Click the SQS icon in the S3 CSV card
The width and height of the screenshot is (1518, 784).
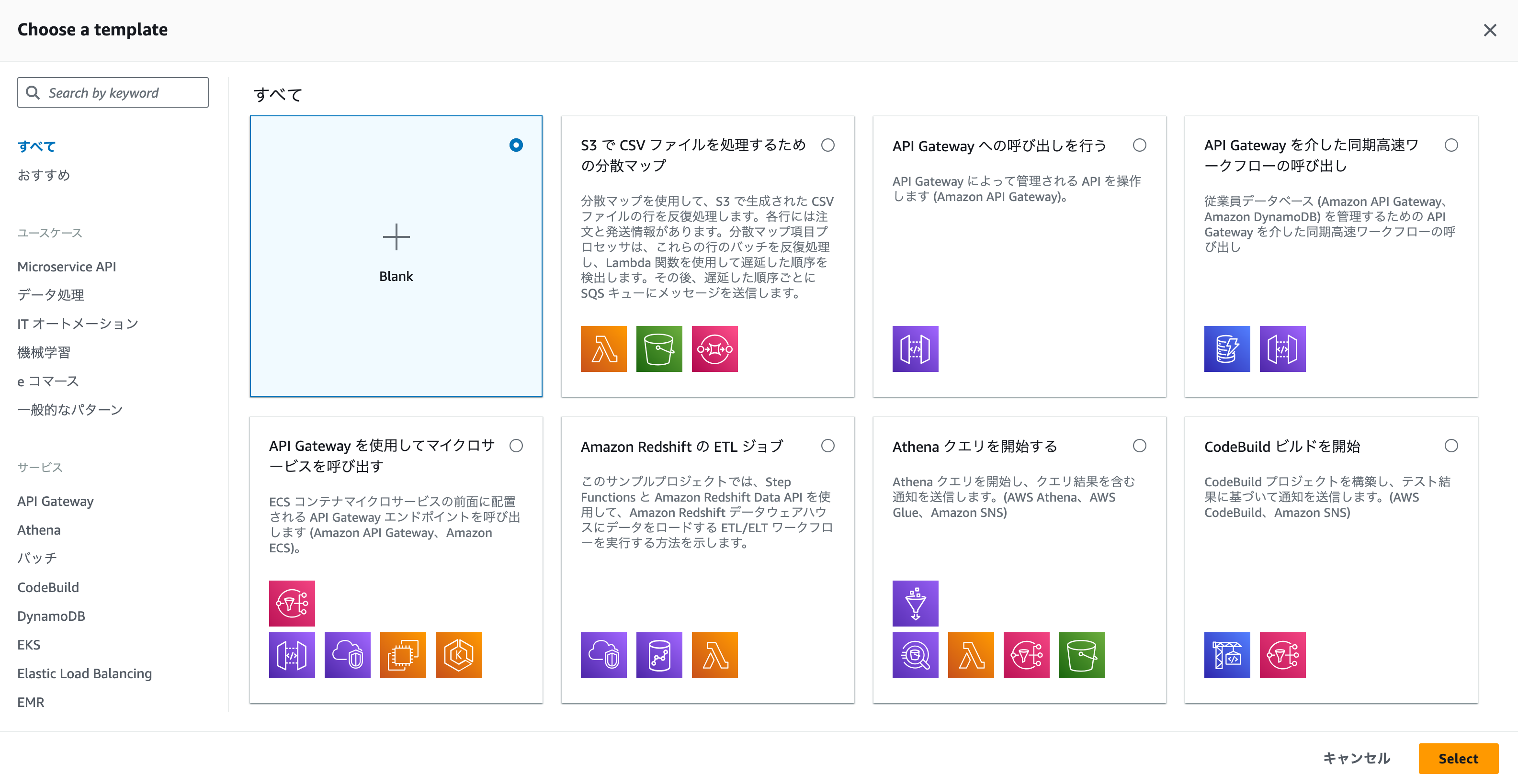[714, 349]
